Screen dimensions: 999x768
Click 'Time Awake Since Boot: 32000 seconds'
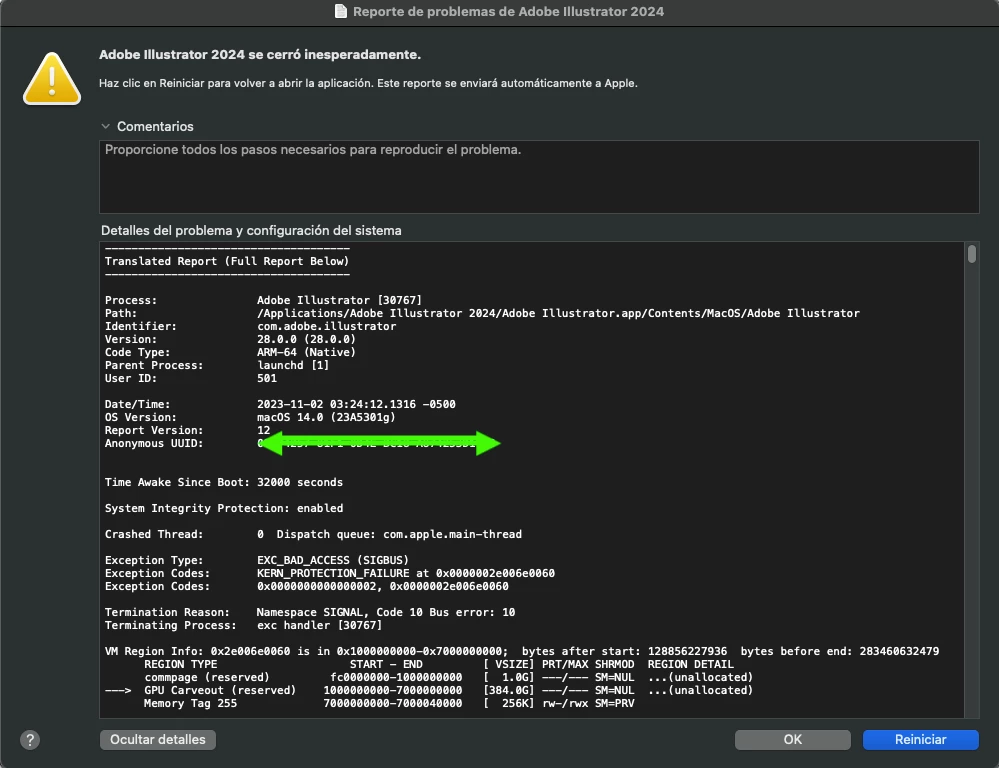pos(224,482)
